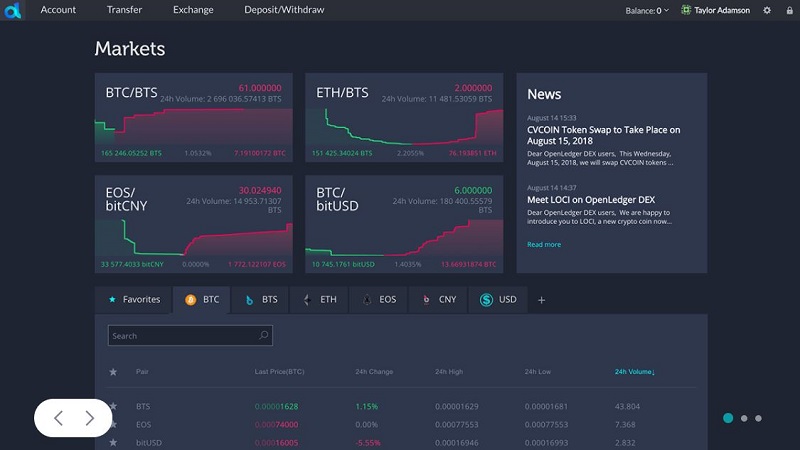Click the 43.804 volume value
The height and width of the screenshot is (450, 800).
point(627,406)
